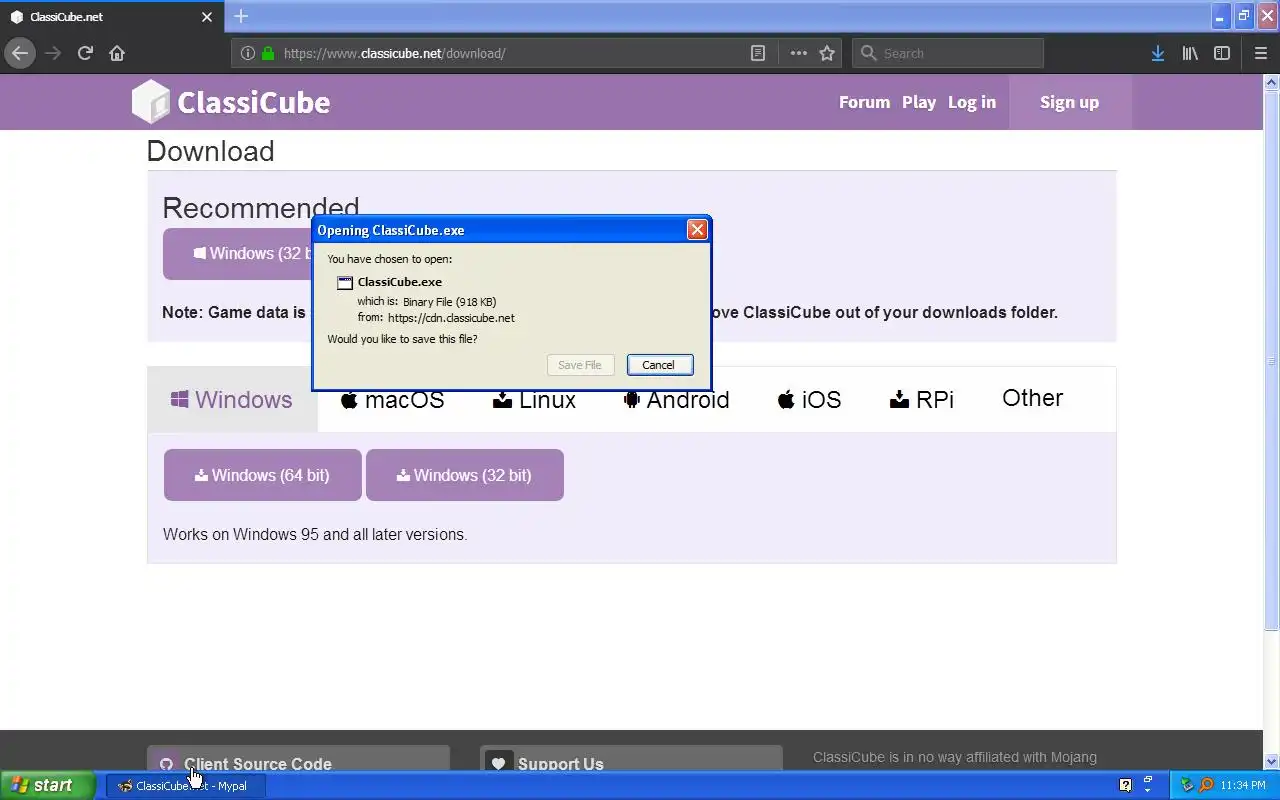Open site information icon in address bar
Viewport: 1280px width, 800px height.
click(x=247, y=53)
